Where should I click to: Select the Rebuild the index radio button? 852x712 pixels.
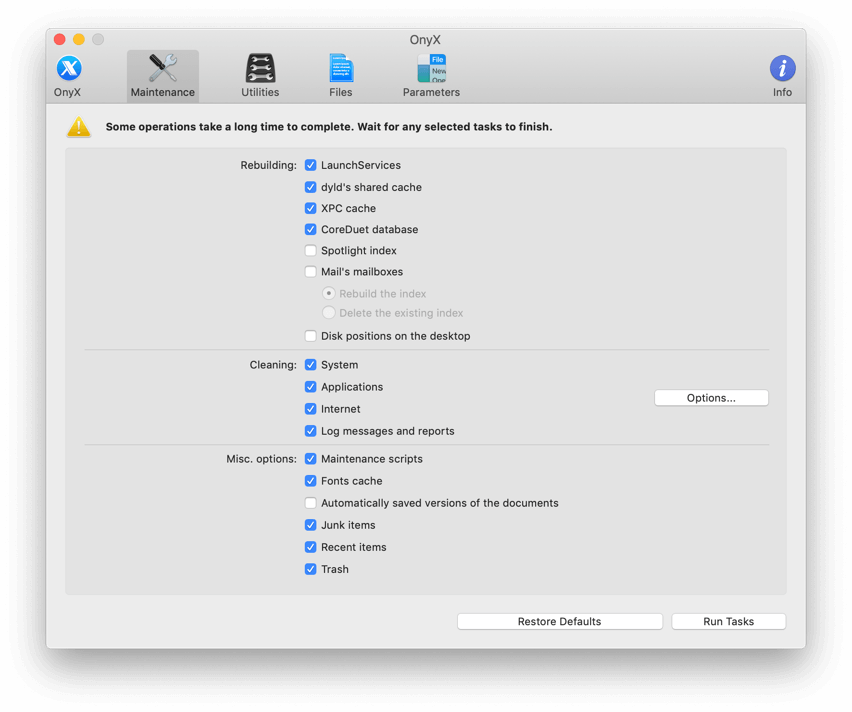(329, 293)
